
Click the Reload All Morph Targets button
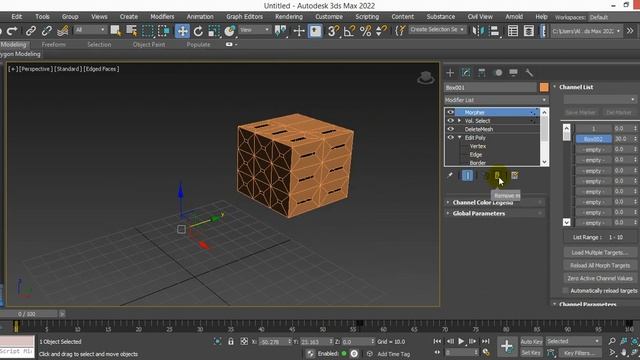(x=600, y=265)
